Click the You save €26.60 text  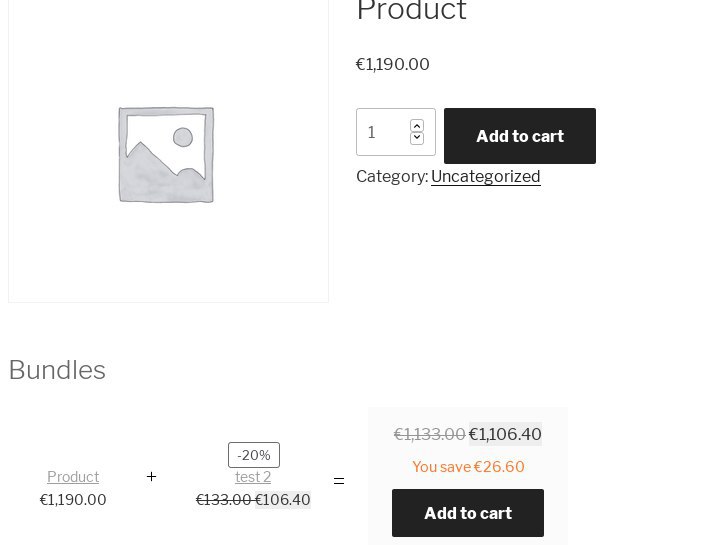click(468, 466)
